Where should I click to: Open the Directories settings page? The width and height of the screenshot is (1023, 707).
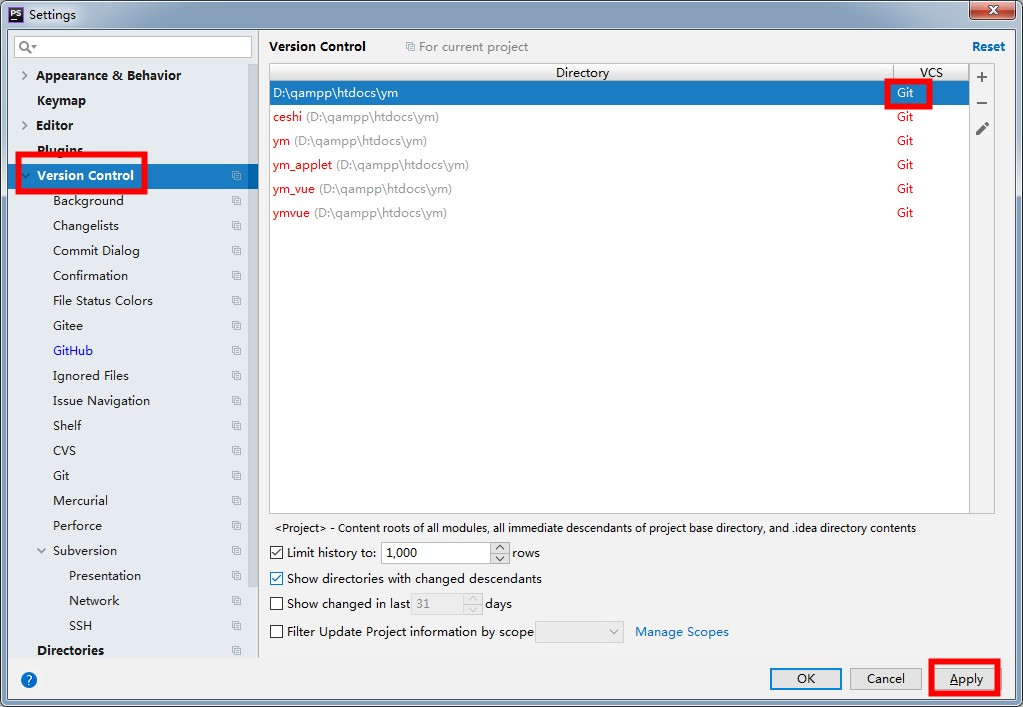click(x=70, y=651)
